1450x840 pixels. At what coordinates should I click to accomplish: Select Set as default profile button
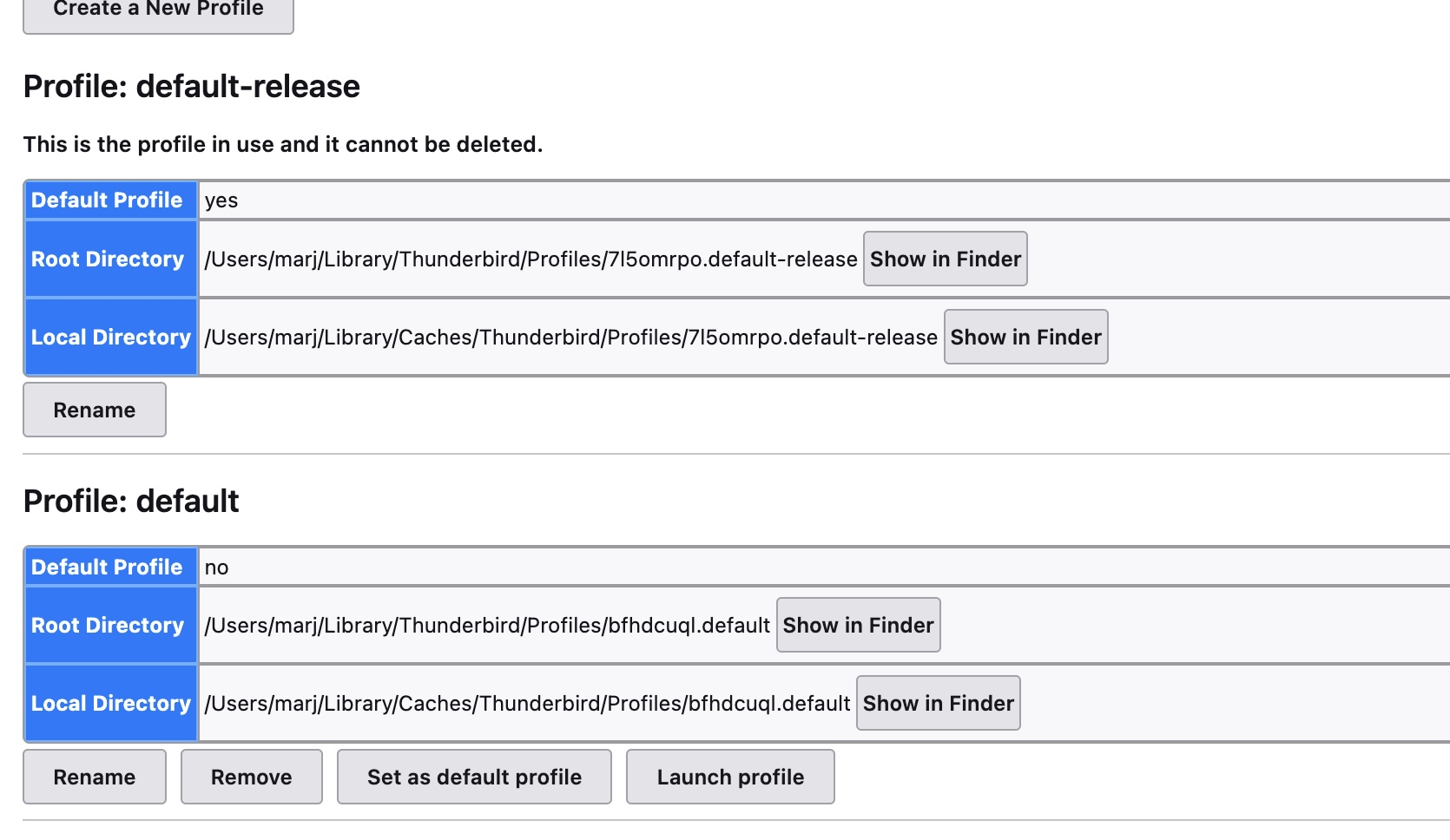pos(474,777)
